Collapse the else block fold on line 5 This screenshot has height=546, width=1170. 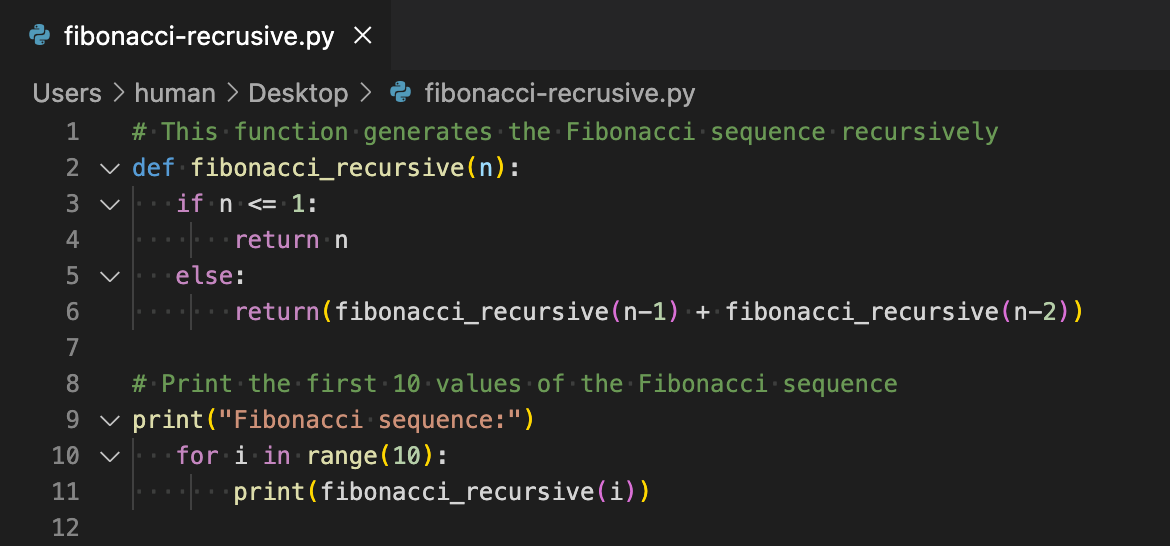(x=110, y=277)
